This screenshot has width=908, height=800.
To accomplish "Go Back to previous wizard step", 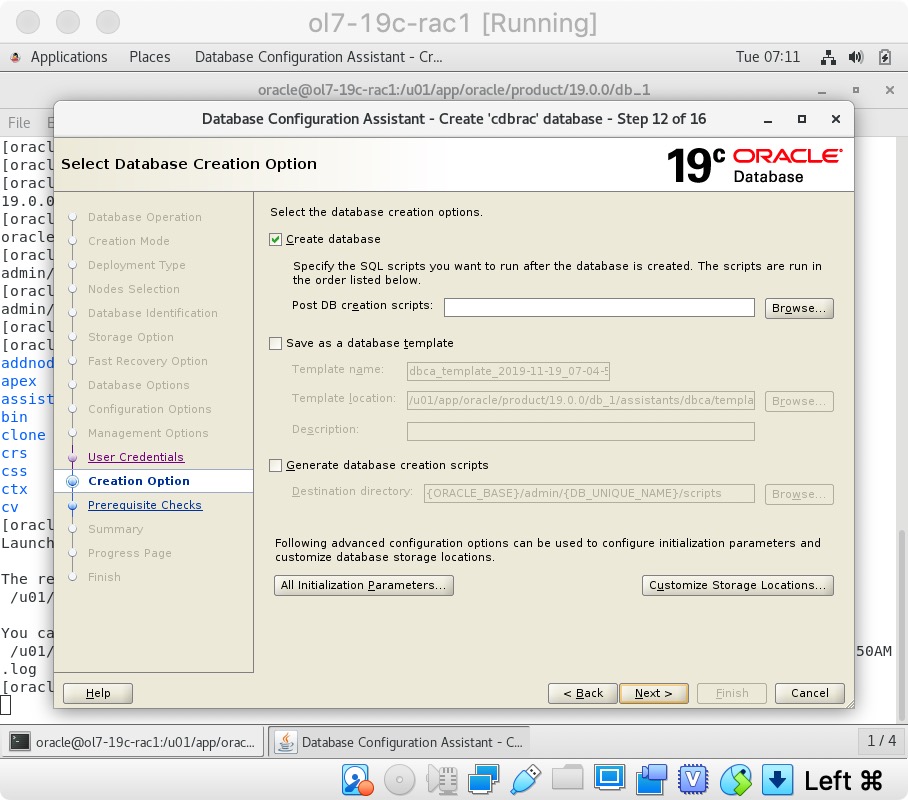I will pos(582,693).
